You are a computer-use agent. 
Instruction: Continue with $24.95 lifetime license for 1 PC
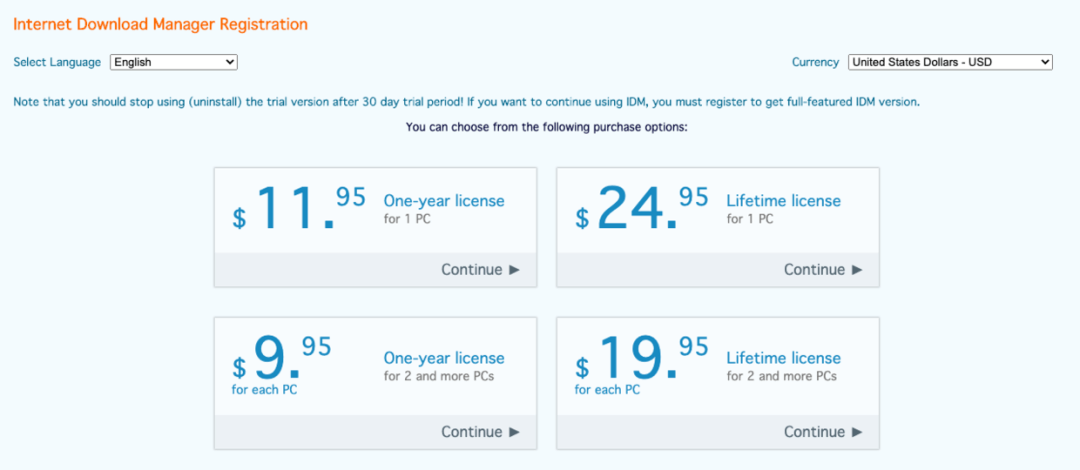pyautogui.click(x=823, y=269)
